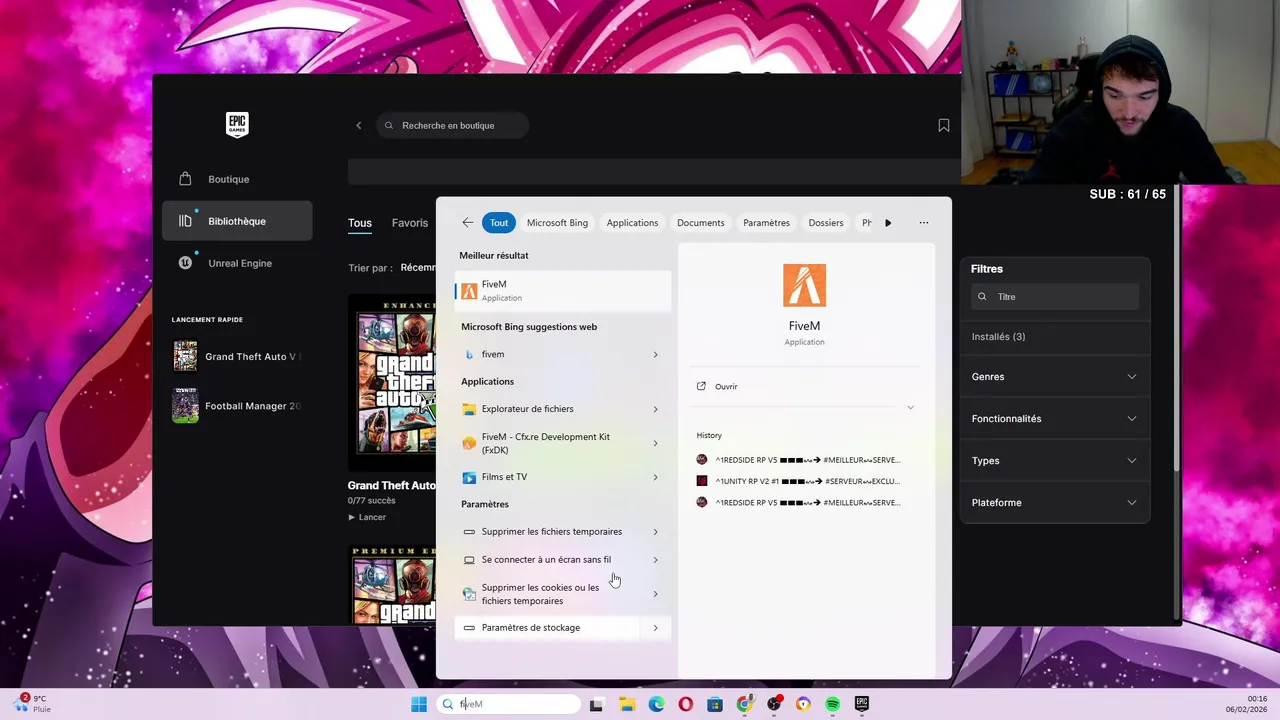Click the weather widget showing Pluie
The image size is (1280, 720).
point(30,704)
